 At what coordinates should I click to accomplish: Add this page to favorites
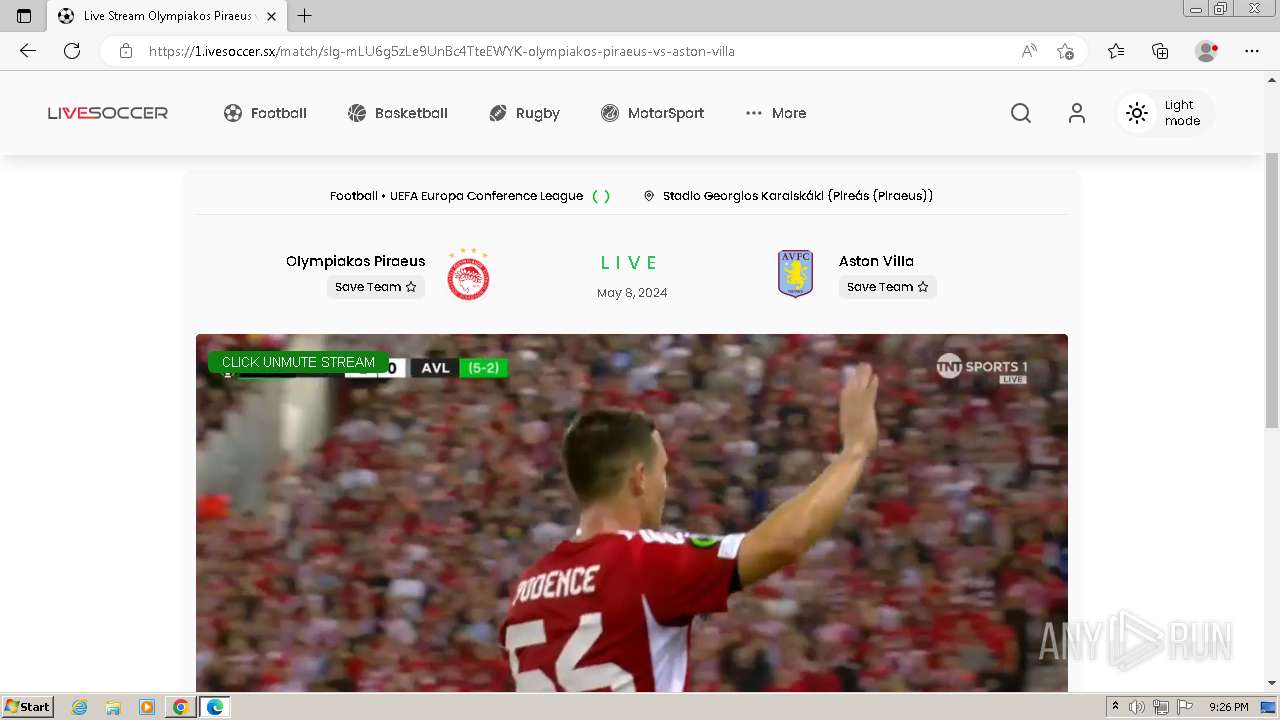coord(1065,51)
